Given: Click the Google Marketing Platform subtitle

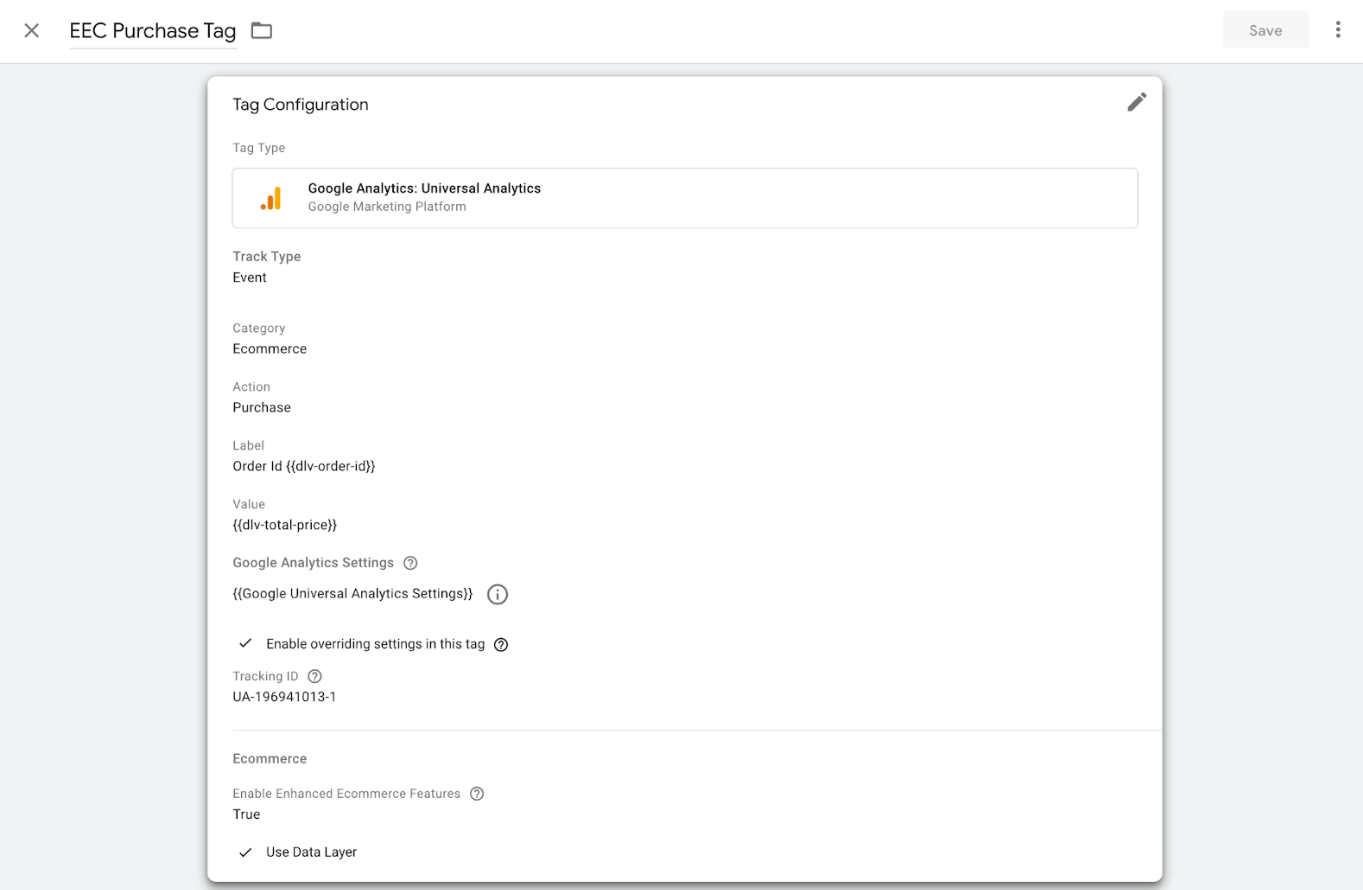Looking at the screenshot, I should tap(387, 207).
